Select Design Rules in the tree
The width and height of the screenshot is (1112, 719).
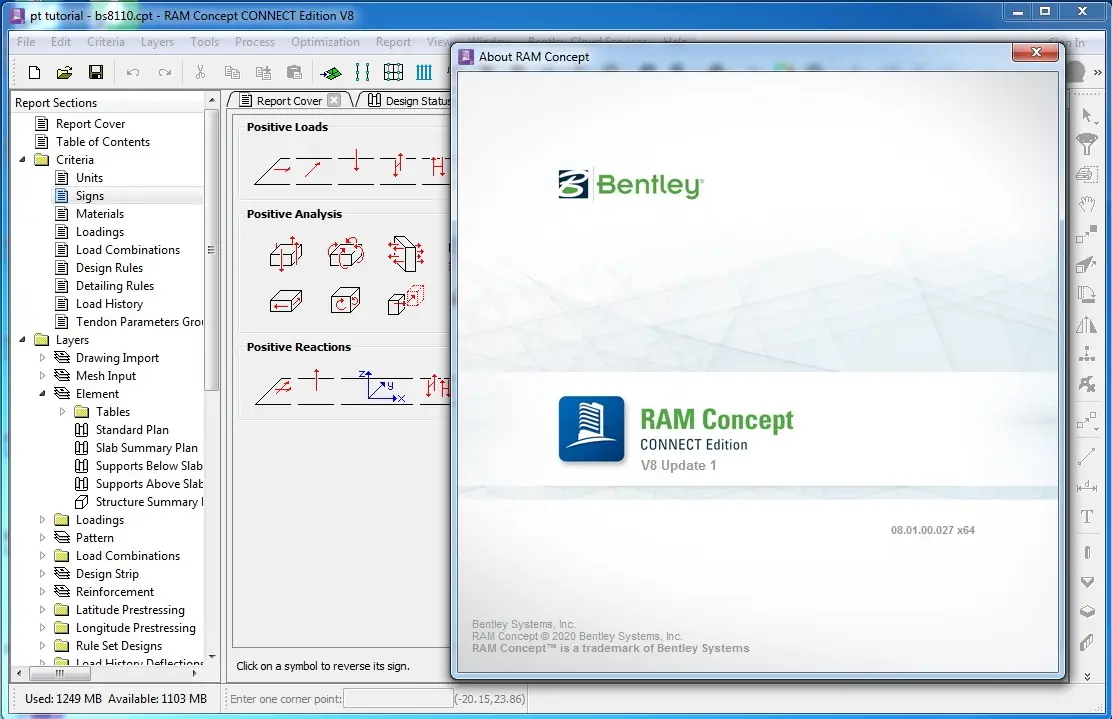point(109,267)
